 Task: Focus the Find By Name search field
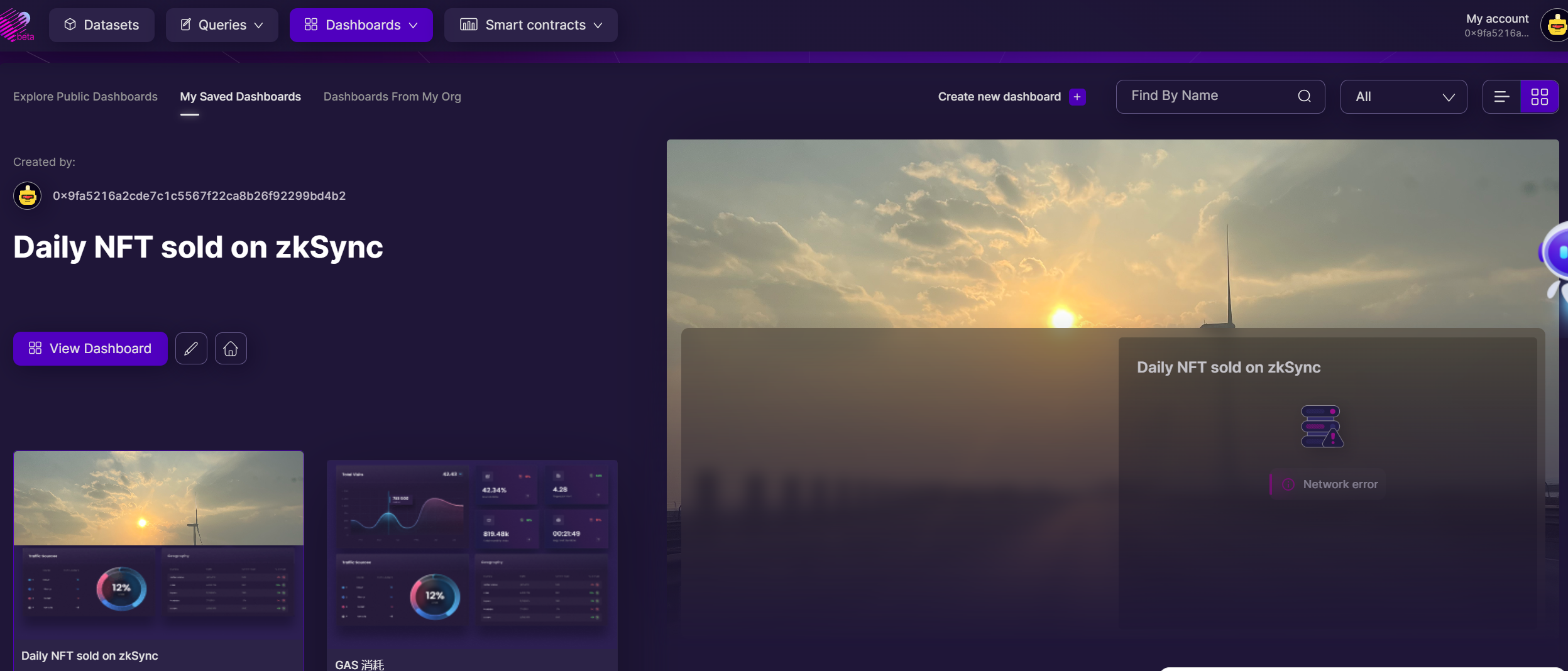pyautogui.click(x=1220, y=97)
